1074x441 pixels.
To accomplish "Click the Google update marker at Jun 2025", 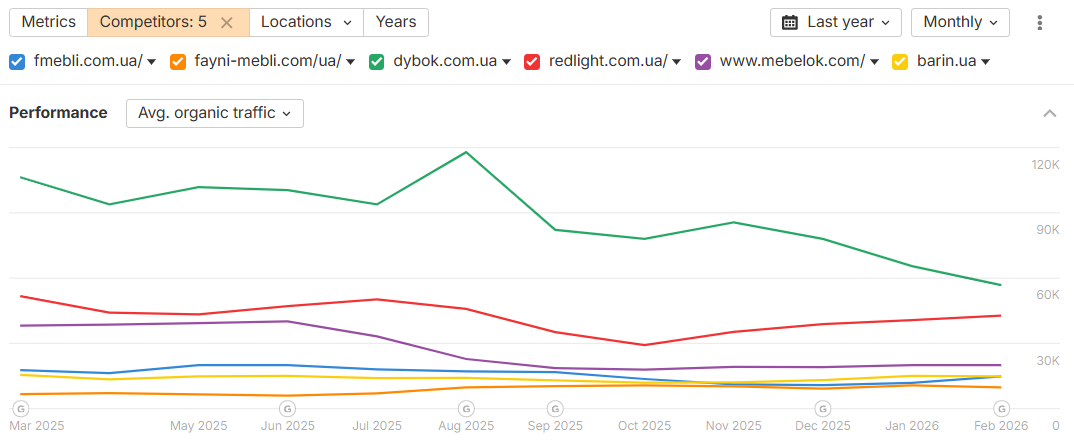I will click(x=287, y=408).
